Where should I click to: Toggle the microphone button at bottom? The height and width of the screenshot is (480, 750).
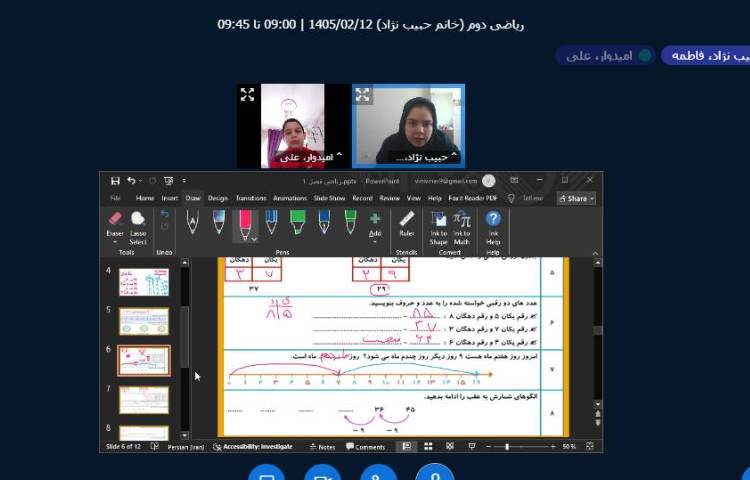coord(434,474)
